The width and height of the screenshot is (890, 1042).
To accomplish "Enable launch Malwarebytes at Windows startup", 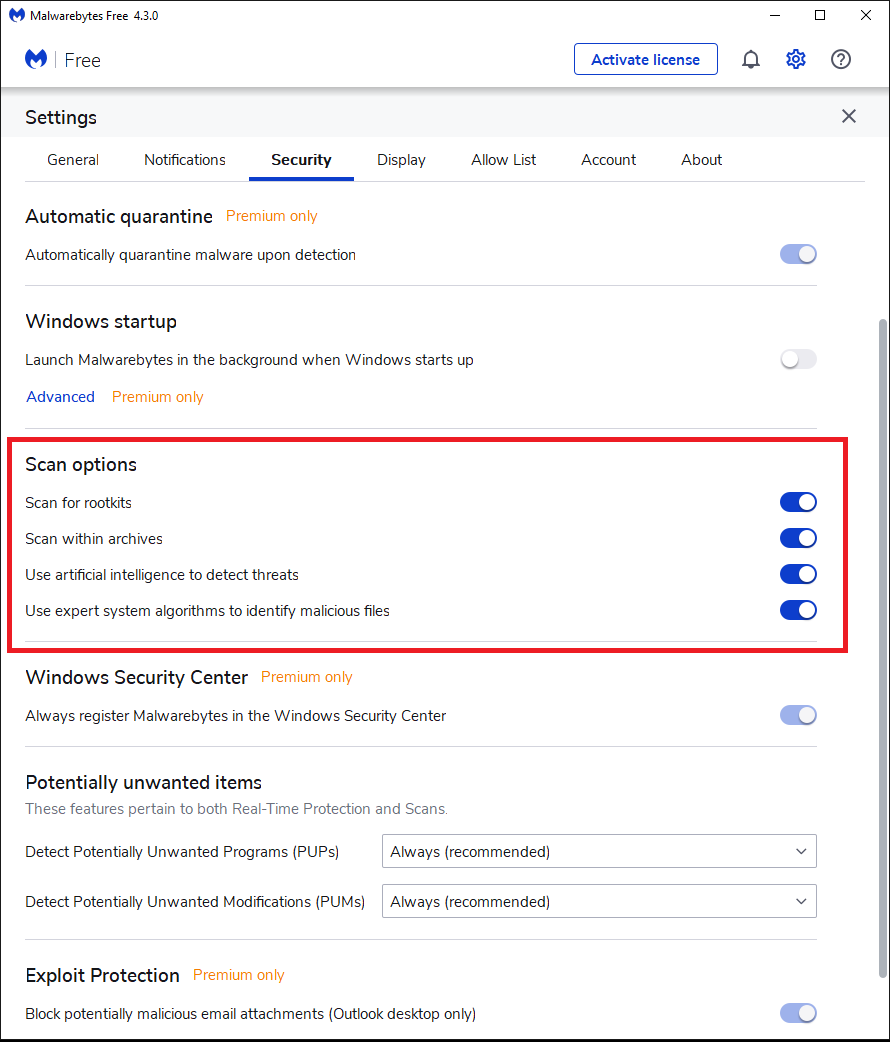I will 798,359.
